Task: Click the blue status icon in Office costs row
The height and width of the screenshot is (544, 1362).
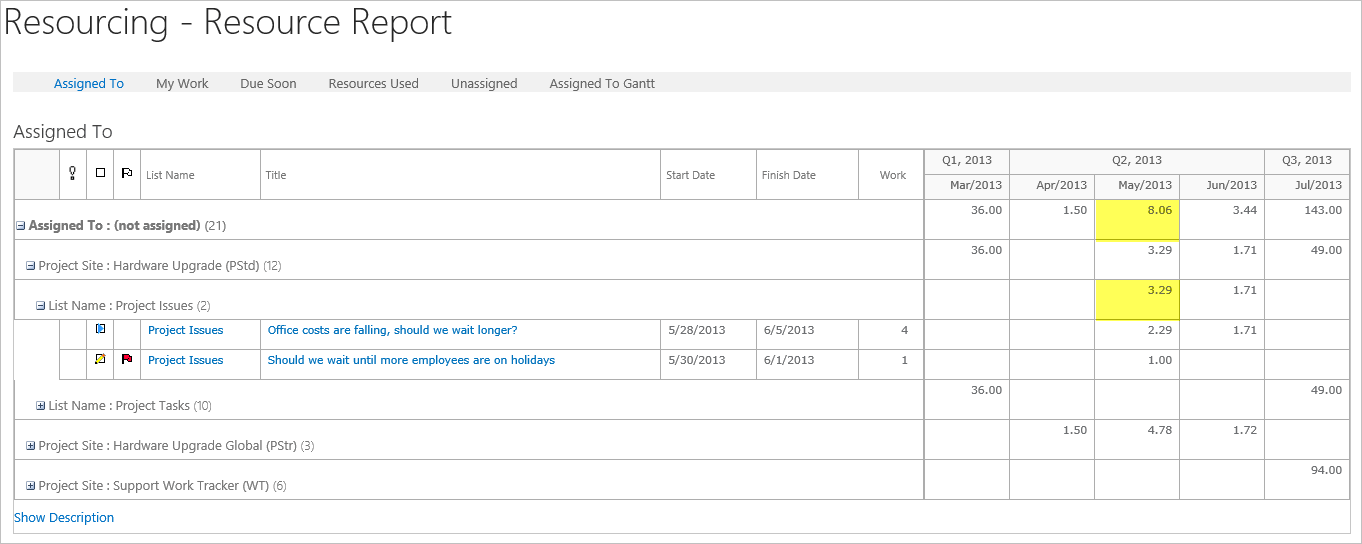Action: coord(100,329)
